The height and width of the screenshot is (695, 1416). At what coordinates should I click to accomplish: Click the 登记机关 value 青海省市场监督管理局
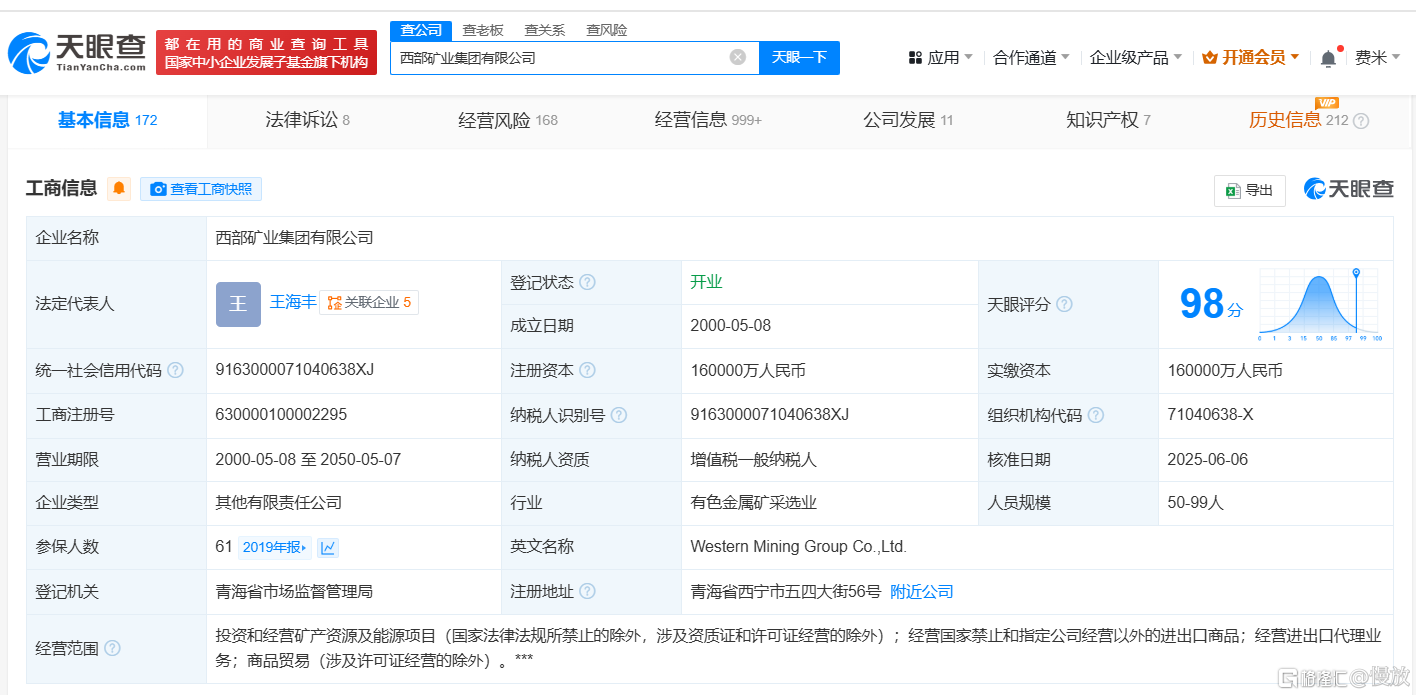294,592
